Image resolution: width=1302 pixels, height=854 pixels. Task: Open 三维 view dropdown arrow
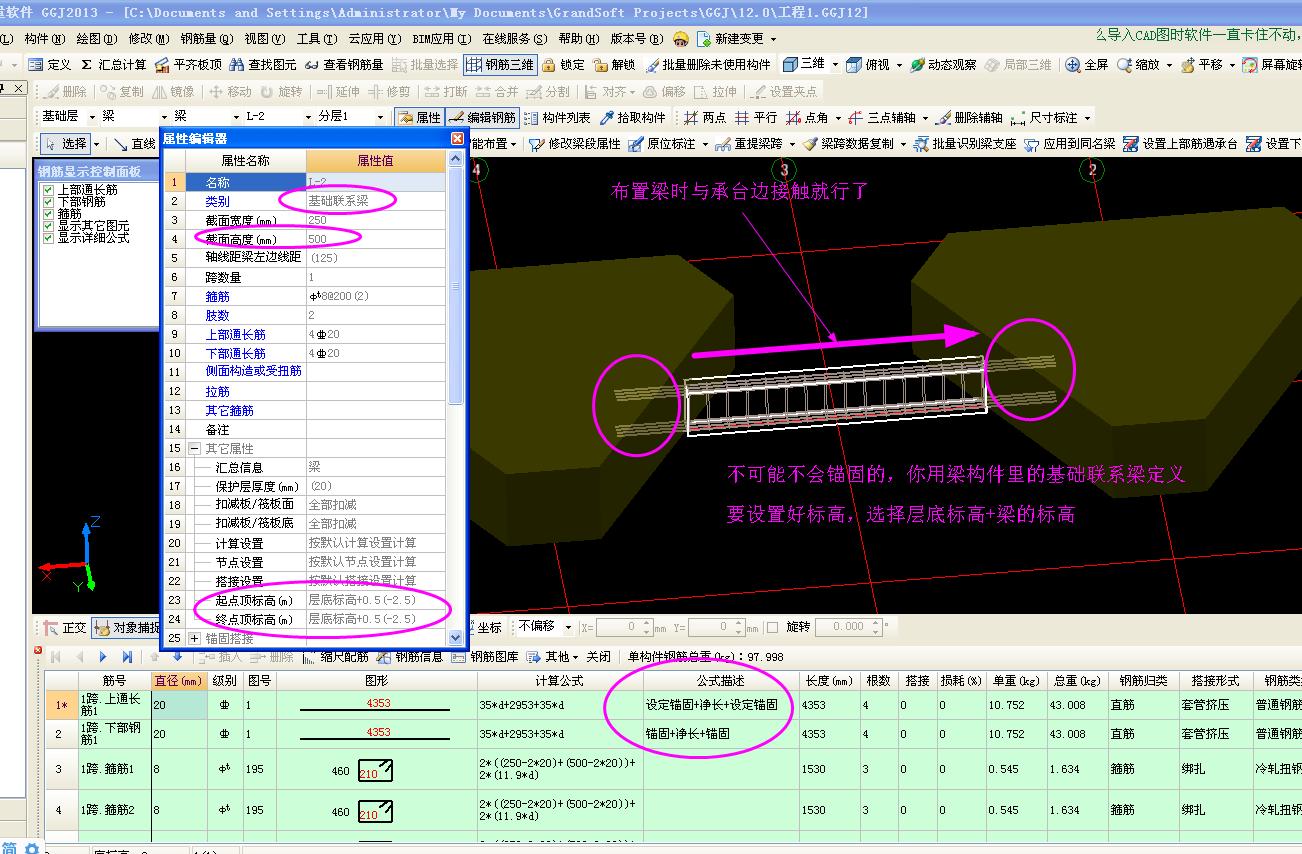pyautogui.click(x=835, y=64)
